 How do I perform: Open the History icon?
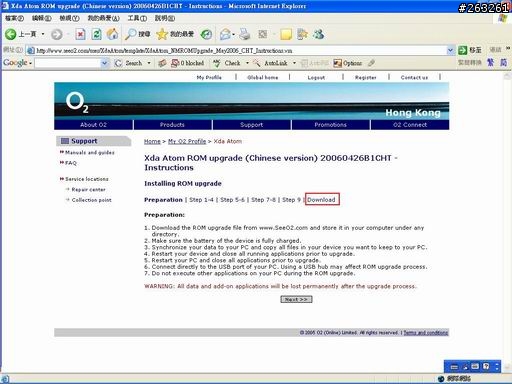206,34
